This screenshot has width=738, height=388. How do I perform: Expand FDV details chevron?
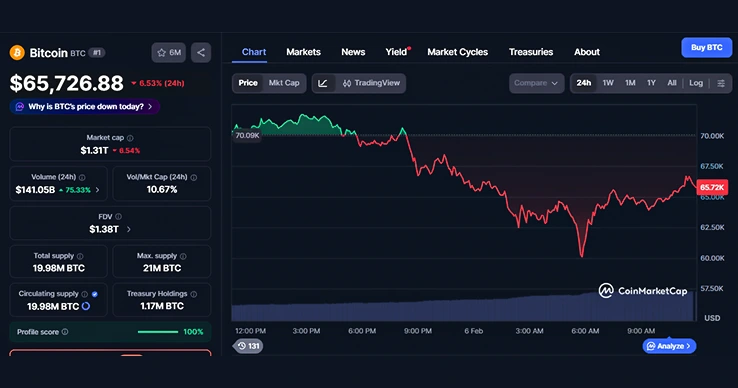(x=128, y=229)
